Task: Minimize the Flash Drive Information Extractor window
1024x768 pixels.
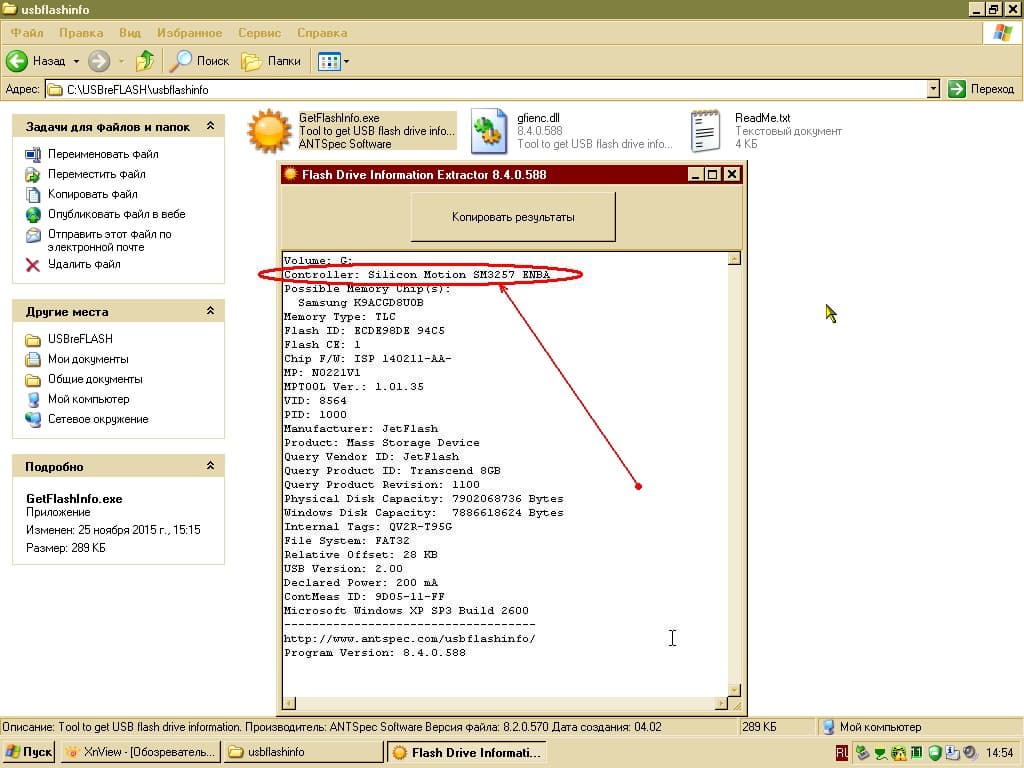Action: click(695, 174)
